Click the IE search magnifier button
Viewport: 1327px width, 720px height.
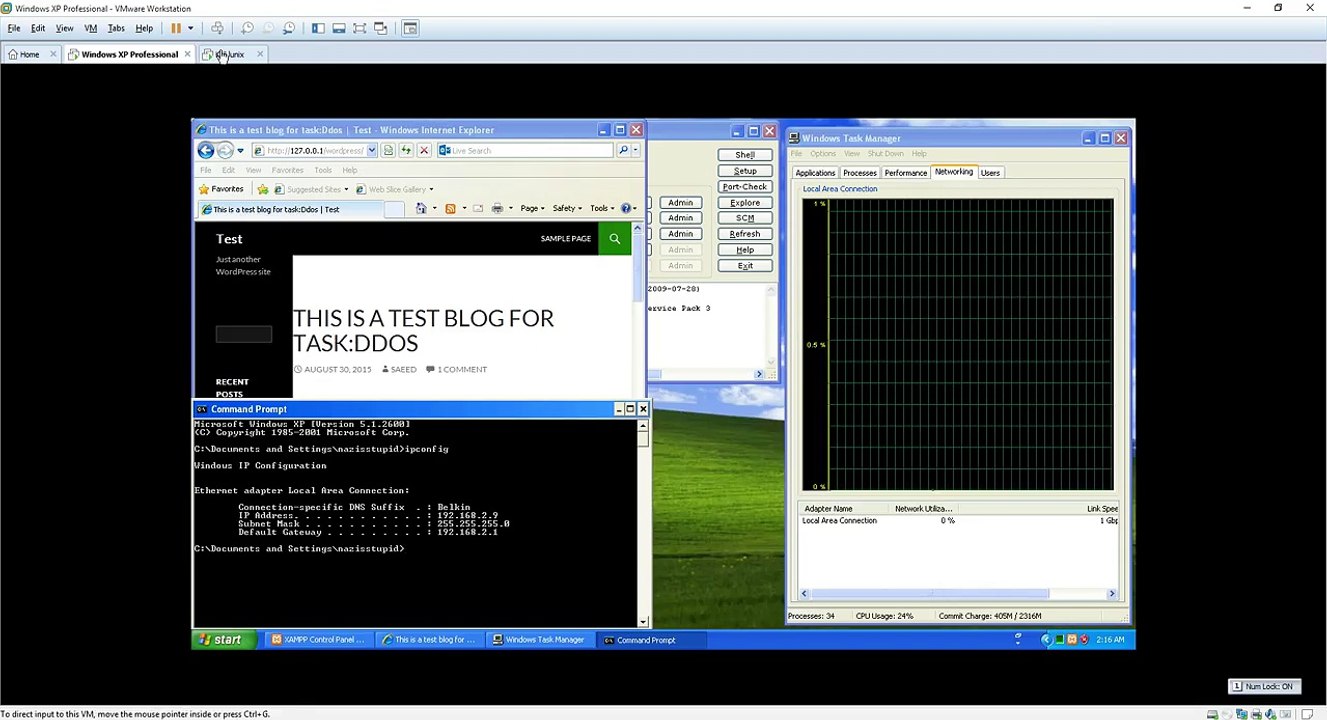pos(623,150)
